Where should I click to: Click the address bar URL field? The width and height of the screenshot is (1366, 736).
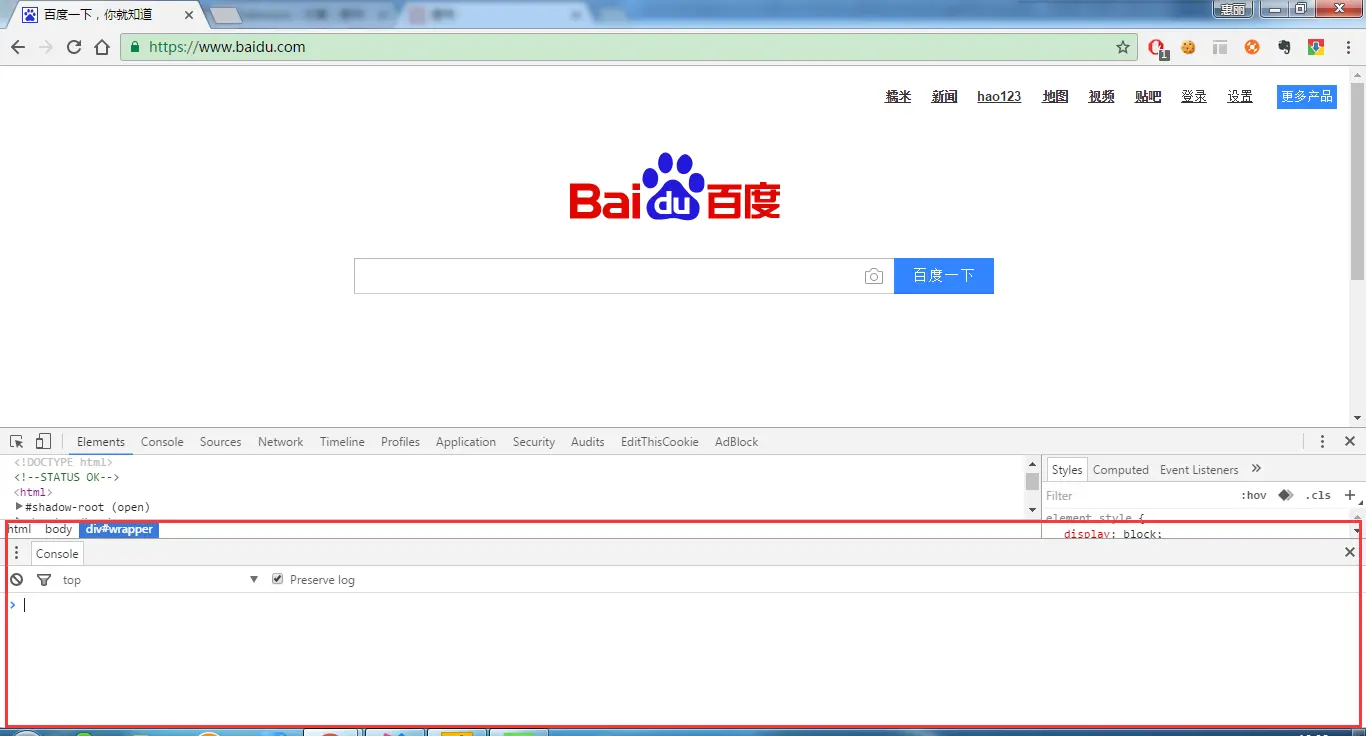click(628, 47)
